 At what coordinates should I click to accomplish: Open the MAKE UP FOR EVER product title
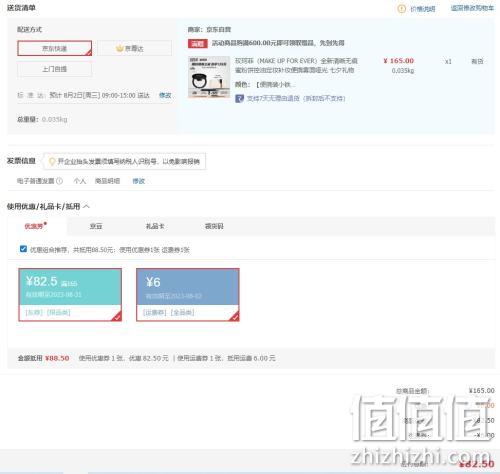coord(296,65)
